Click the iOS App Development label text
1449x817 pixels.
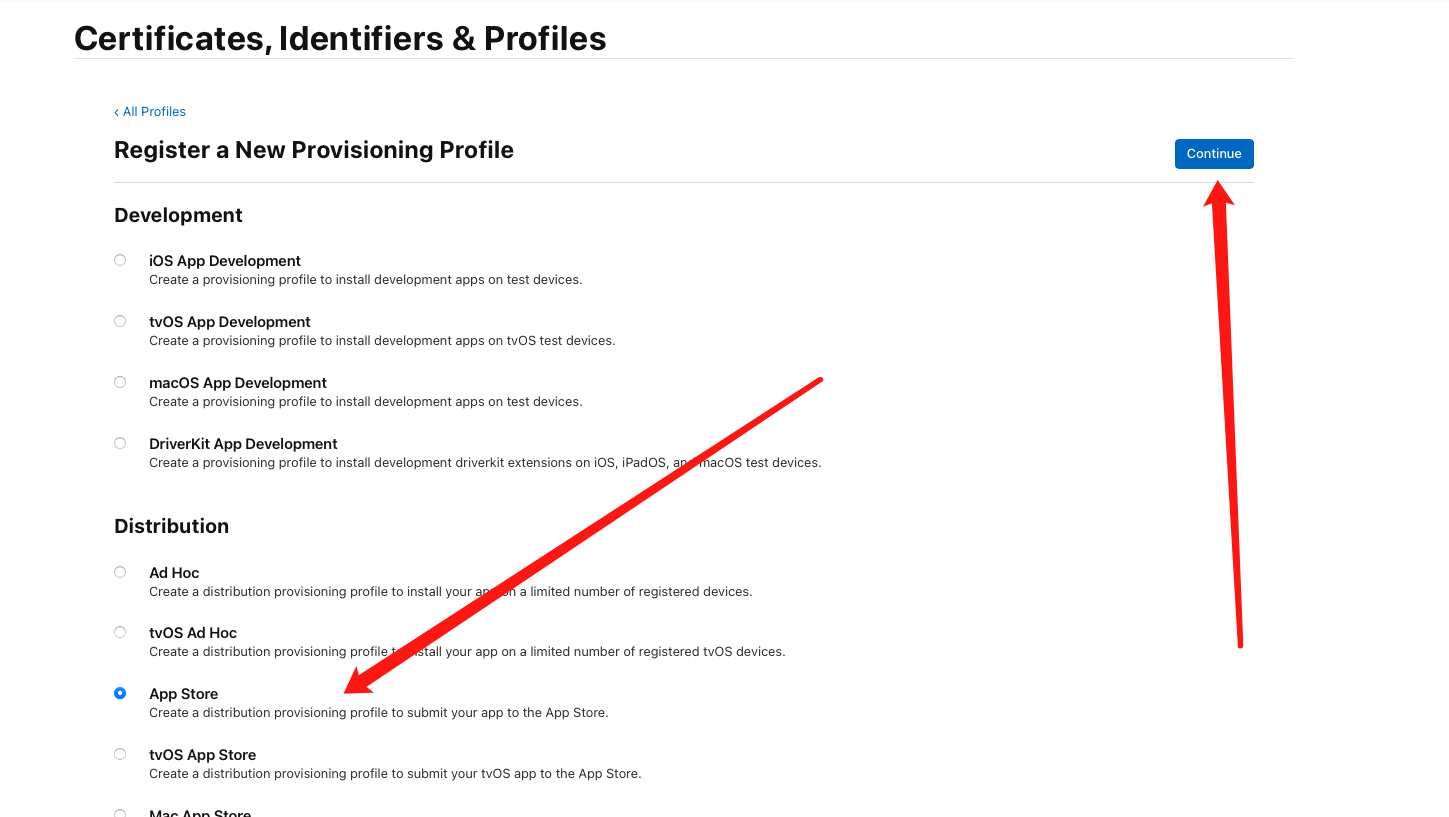point(225,261)
